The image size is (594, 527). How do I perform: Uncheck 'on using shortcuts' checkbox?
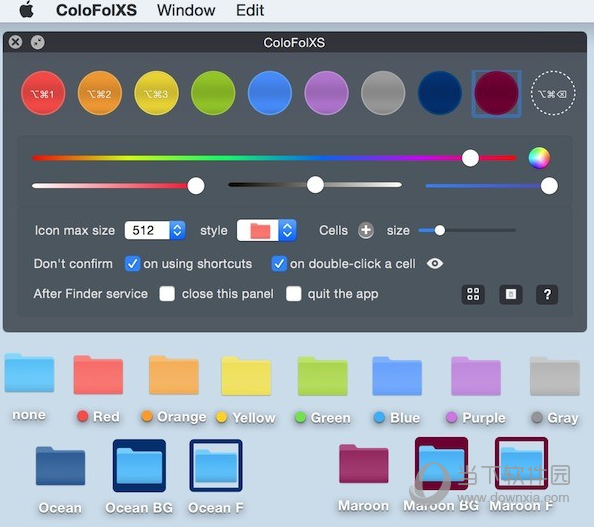[132, 264]
